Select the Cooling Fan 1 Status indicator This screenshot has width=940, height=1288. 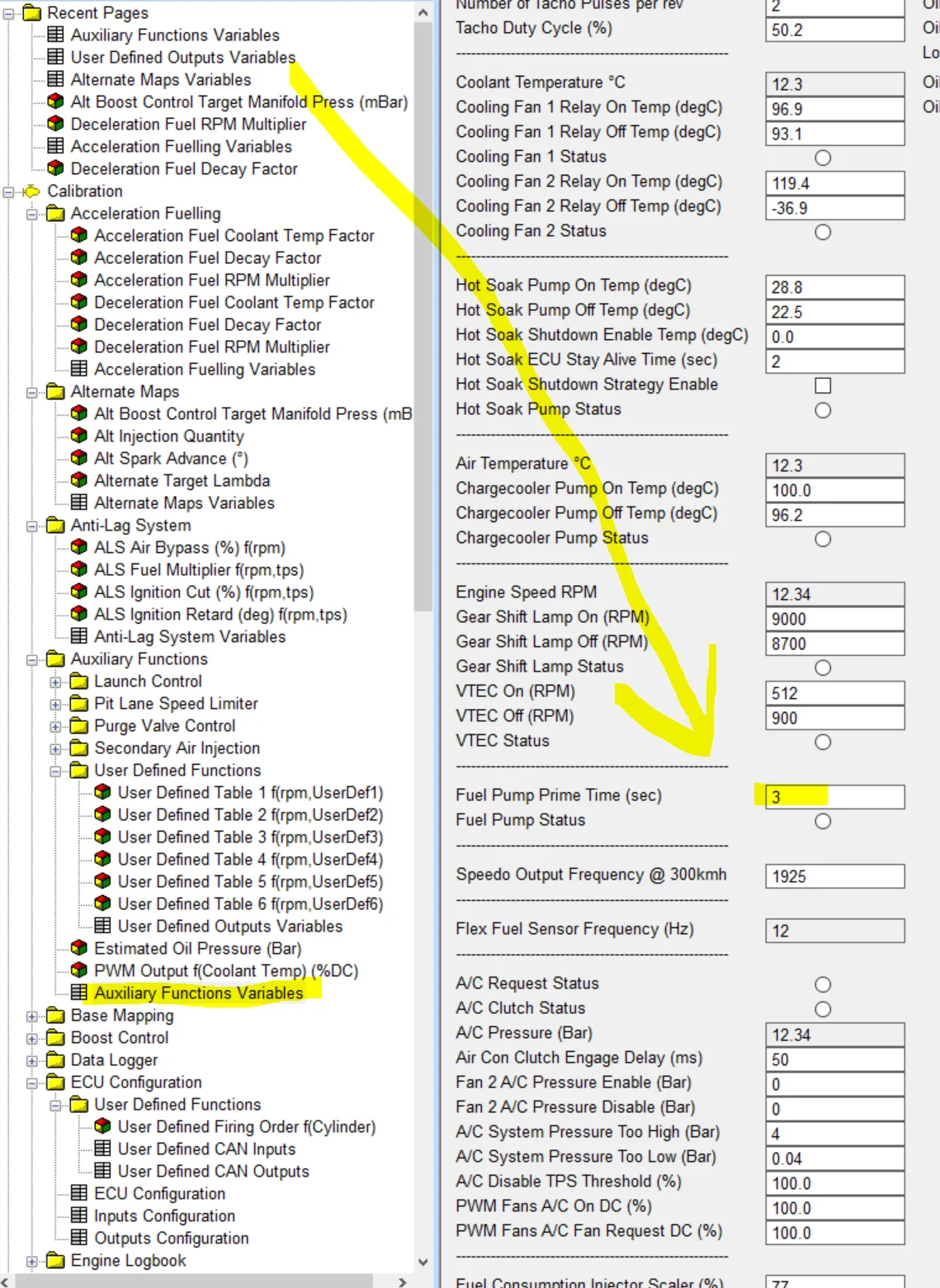[x=822, y=158]
